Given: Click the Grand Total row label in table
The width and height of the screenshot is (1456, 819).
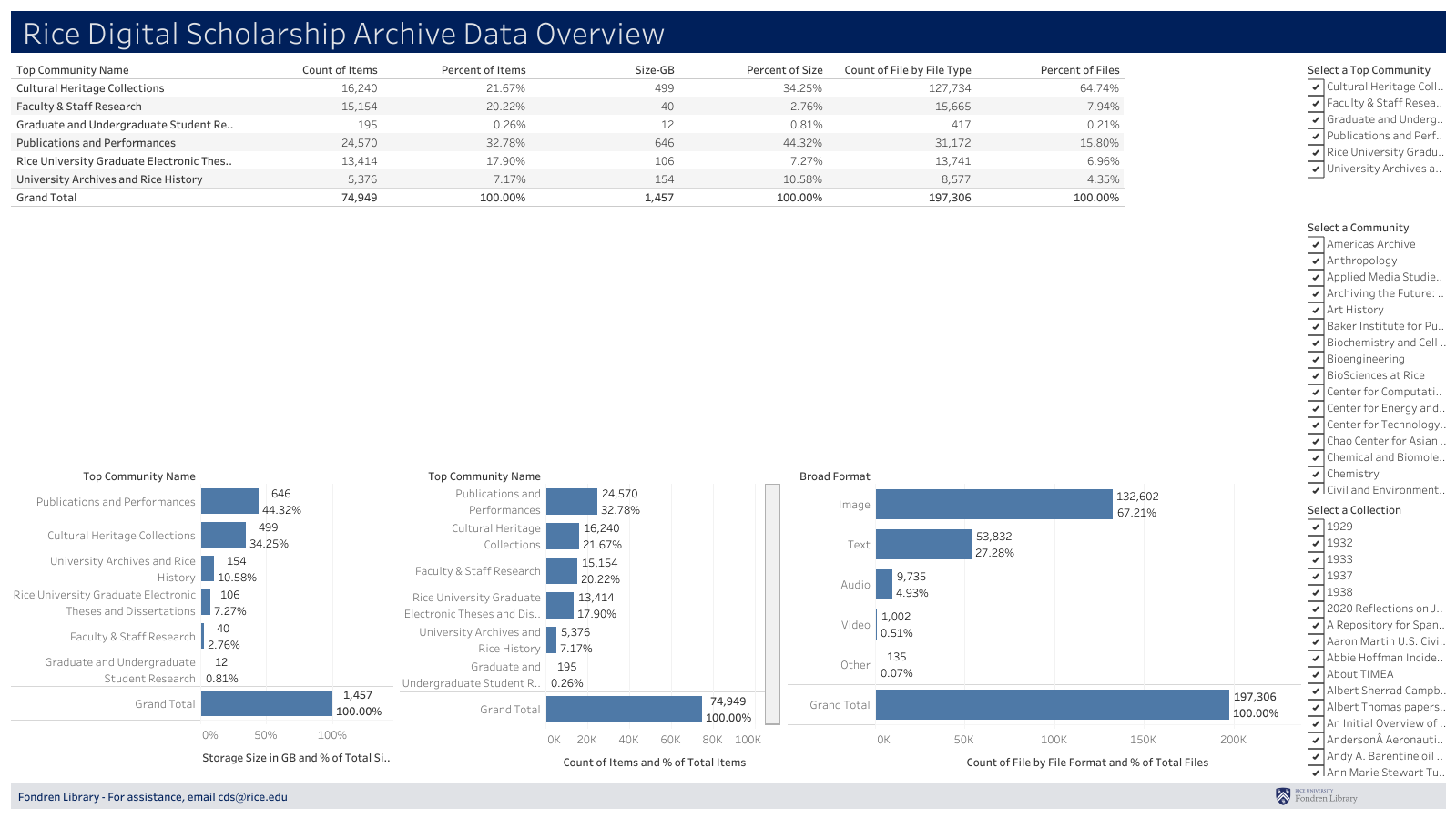Looking at the screenshot, I should click(46, 198).
